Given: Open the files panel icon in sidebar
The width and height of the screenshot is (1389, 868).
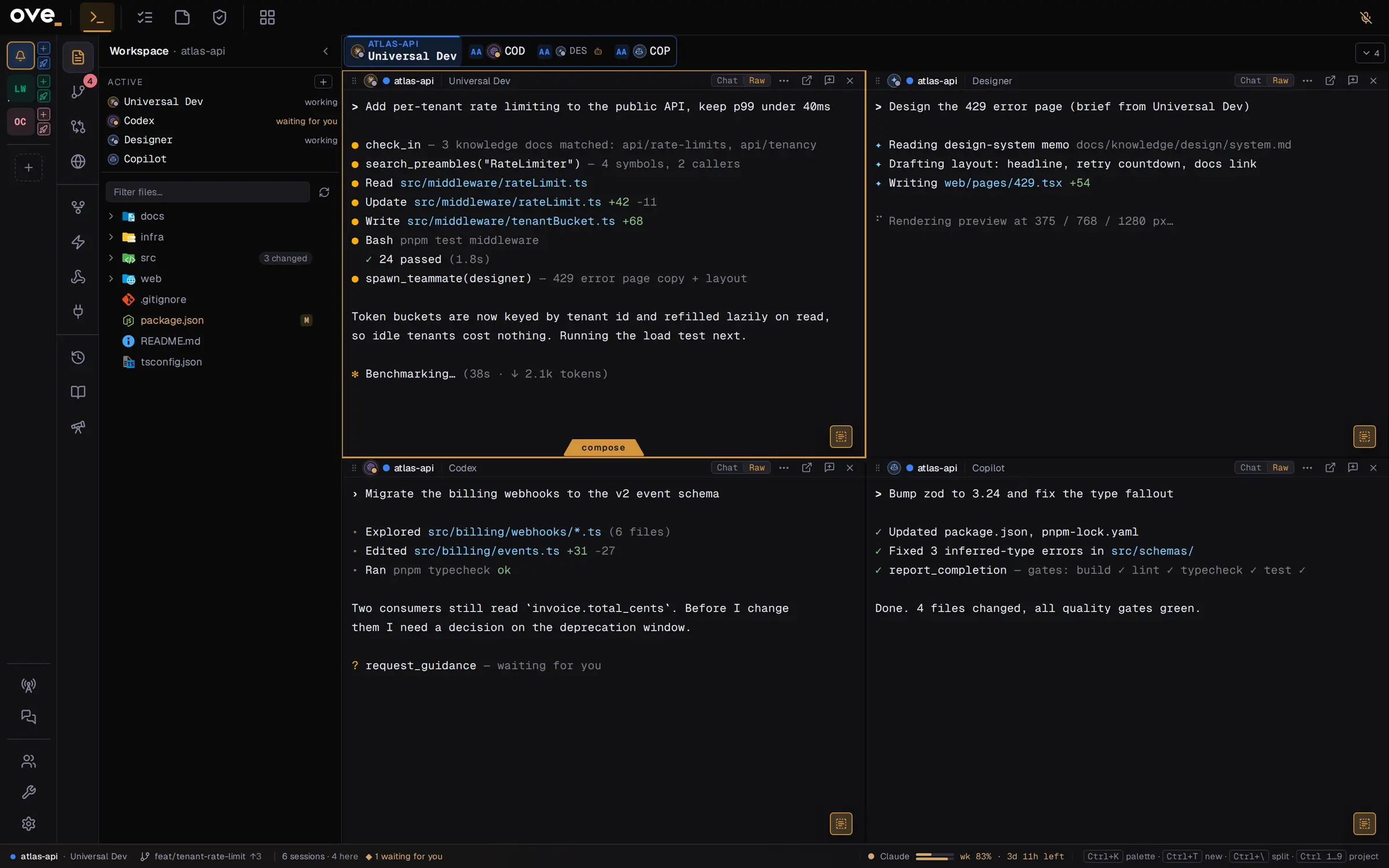Looking at the screenshot, I should point(78,57).
